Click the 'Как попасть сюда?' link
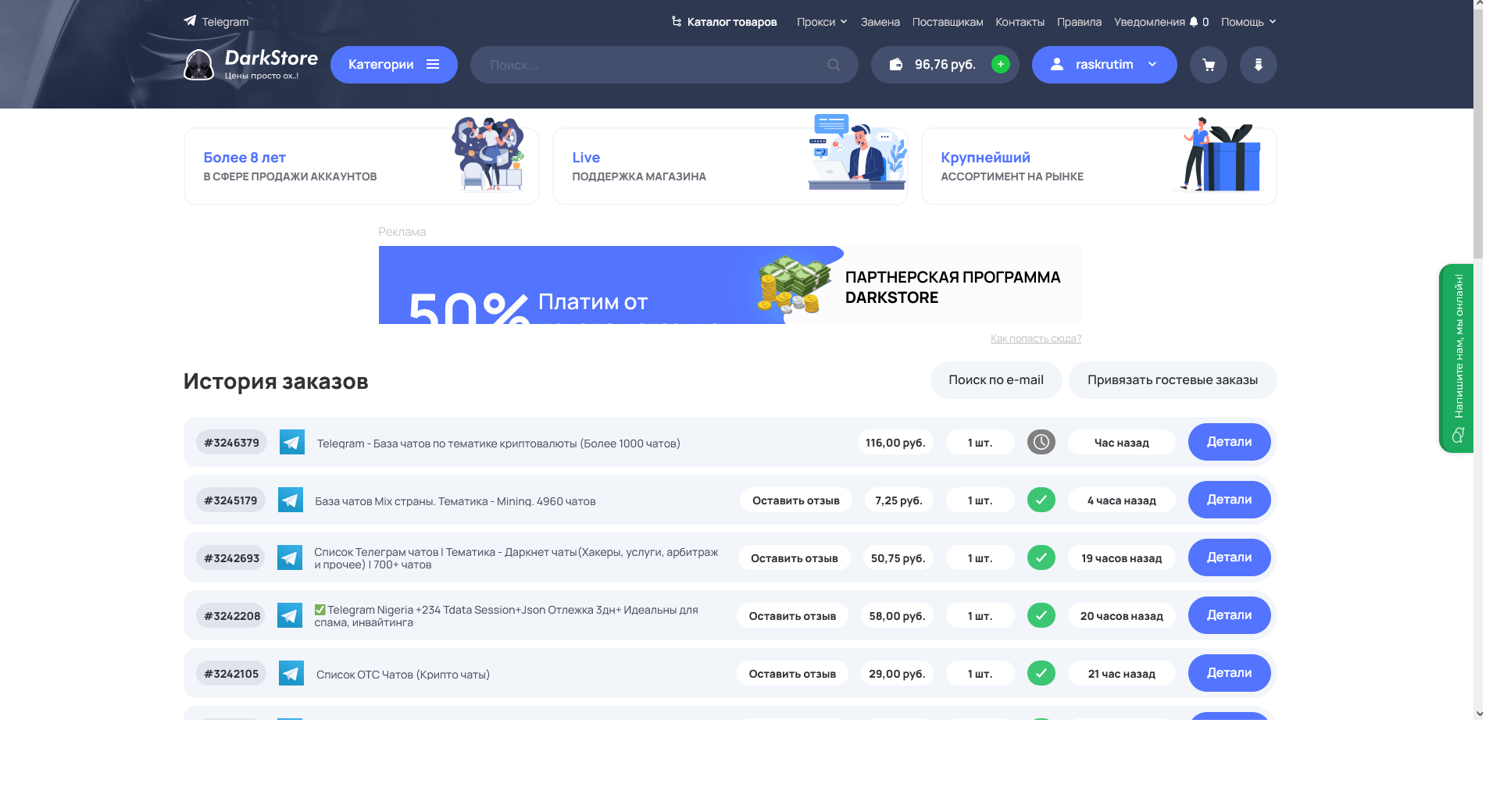Image resolution: width=1500 pixels, height=812 pixels. pos(1035,339)
